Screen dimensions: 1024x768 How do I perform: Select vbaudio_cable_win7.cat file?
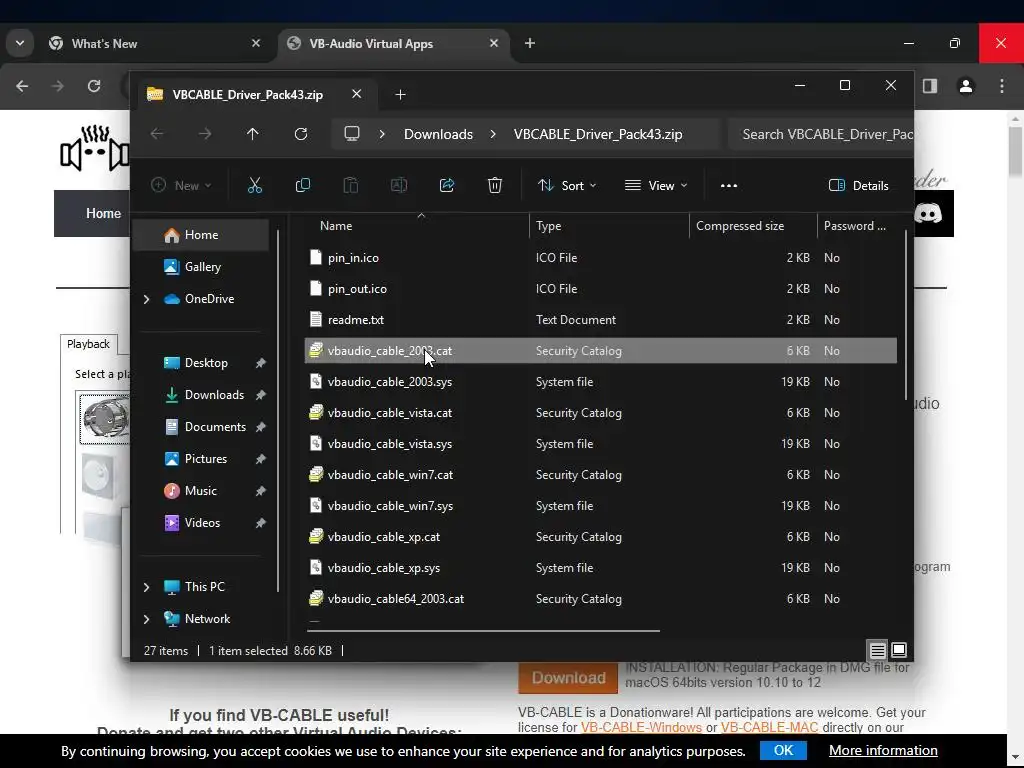(601, 475)
